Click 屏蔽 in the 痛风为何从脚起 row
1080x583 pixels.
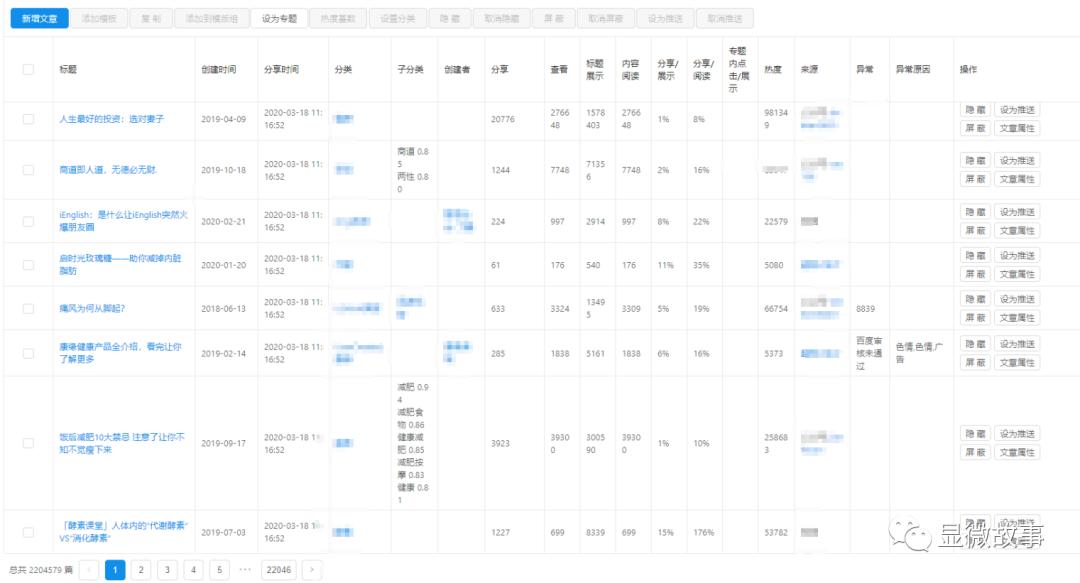[x=975, y=318]
